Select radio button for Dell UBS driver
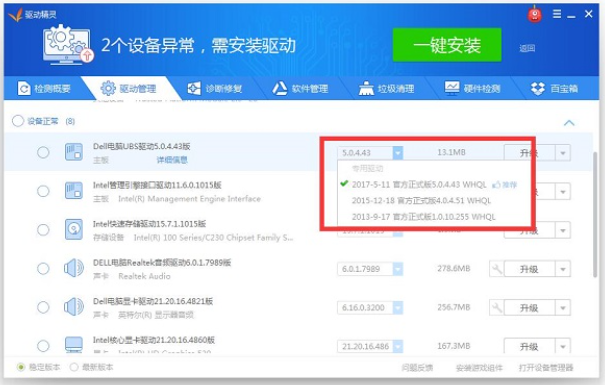Screen dimensions: 605x385 pyautogui.click(x=43, y=152)
